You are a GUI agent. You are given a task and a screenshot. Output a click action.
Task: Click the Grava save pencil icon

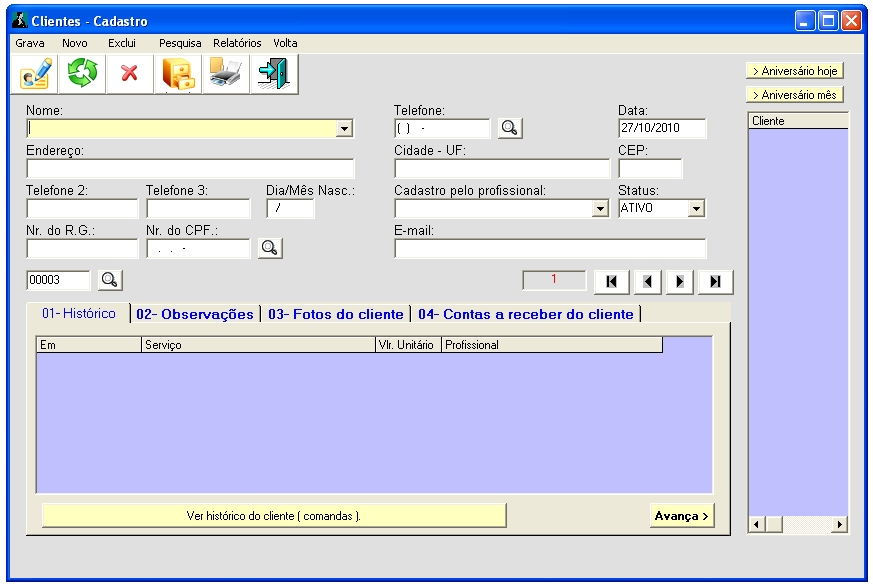pos(35,74)
